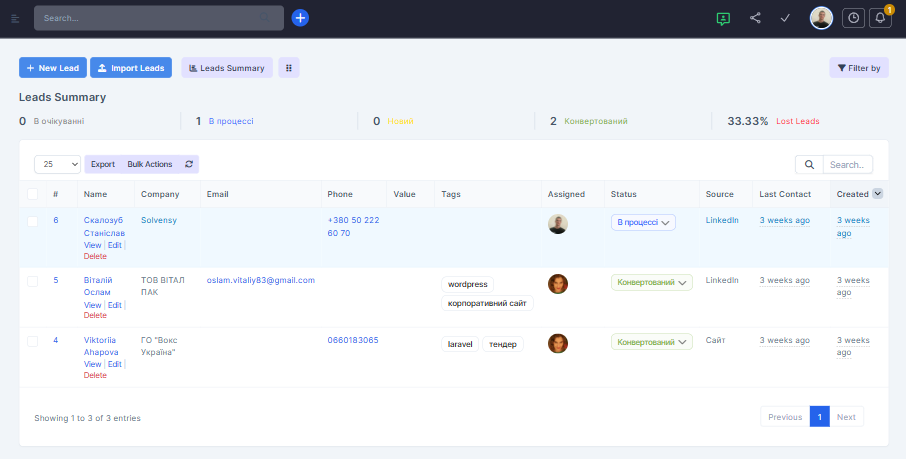The height and width of the screenshot is (459, 906).
Task: Click the Export table option
Action: (103, 164)
